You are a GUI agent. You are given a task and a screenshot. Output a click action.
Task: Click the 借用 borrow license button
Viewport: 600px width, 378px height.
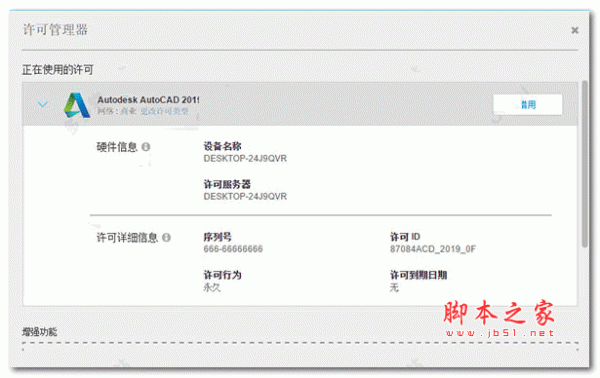527,104
